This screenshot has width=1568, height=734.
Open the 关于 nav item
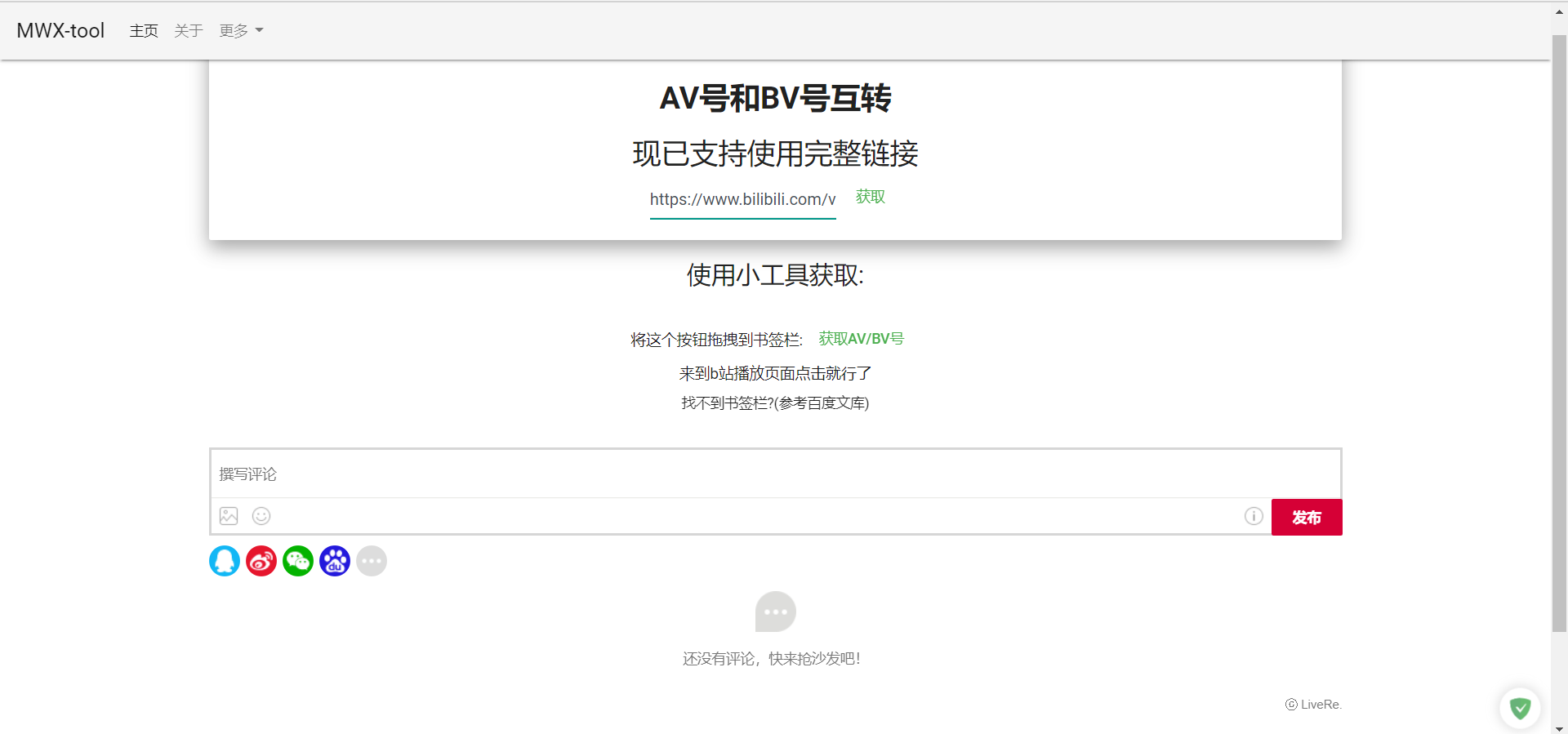pos(189,31)
